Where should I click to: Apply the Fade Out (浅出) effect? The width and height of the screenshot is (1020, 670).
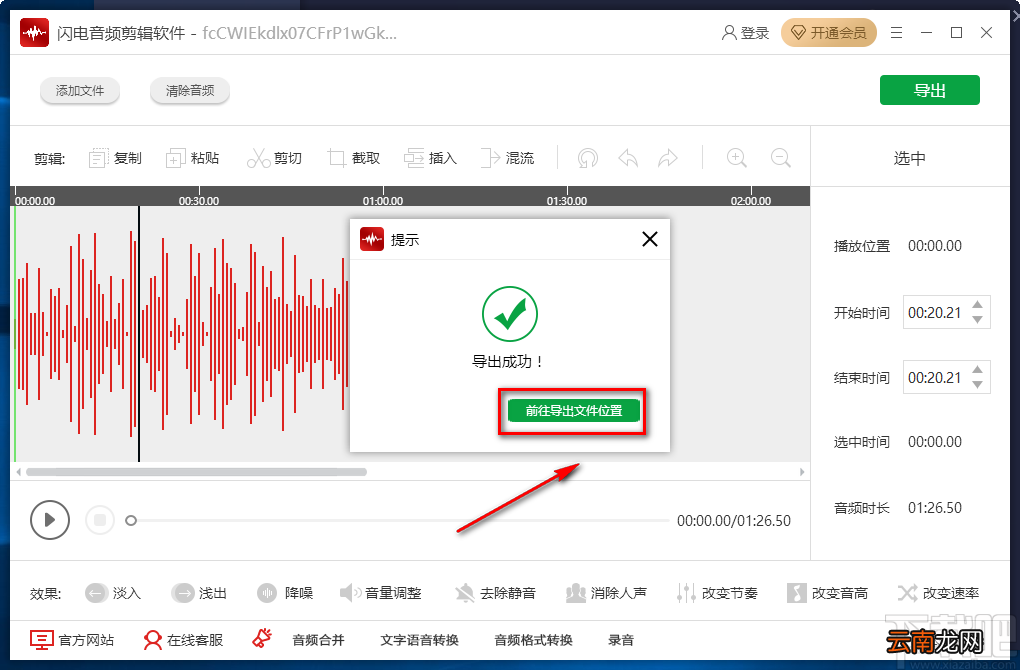tap(199, 593)
